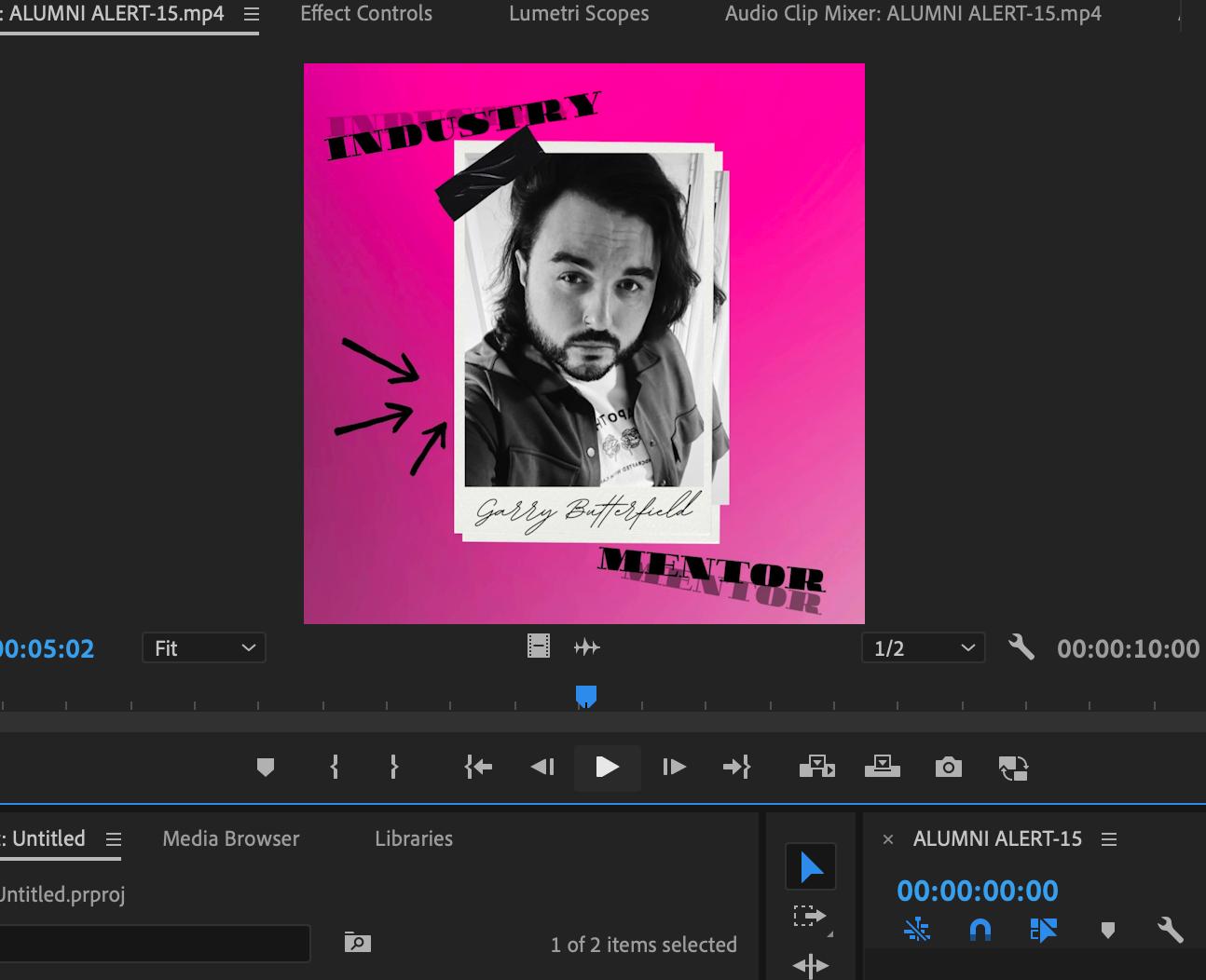Go to Out point
The image size is (1206, 980).
pos(736,768)
